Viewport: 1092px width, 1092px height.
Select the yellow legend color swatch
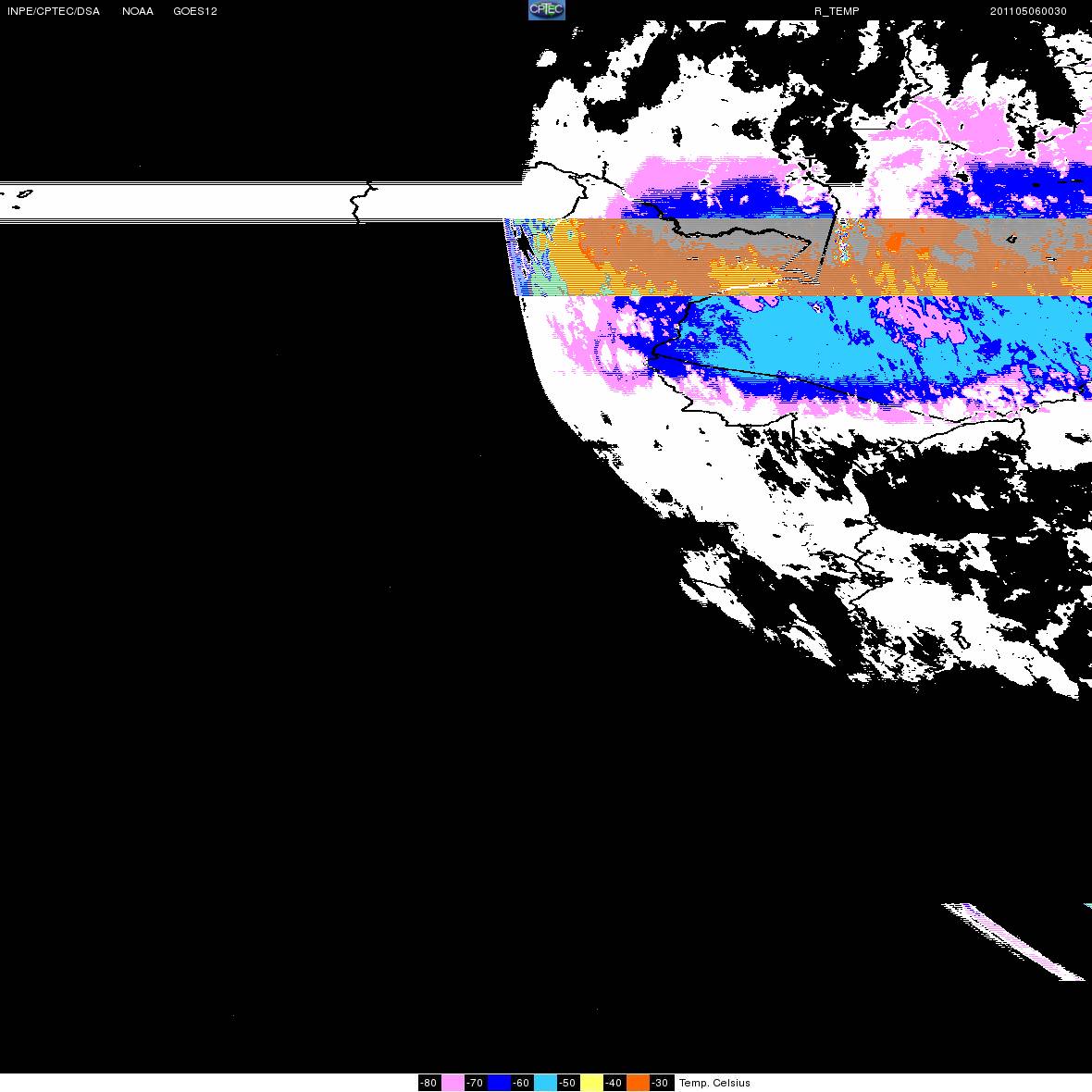coord(592,1082)
